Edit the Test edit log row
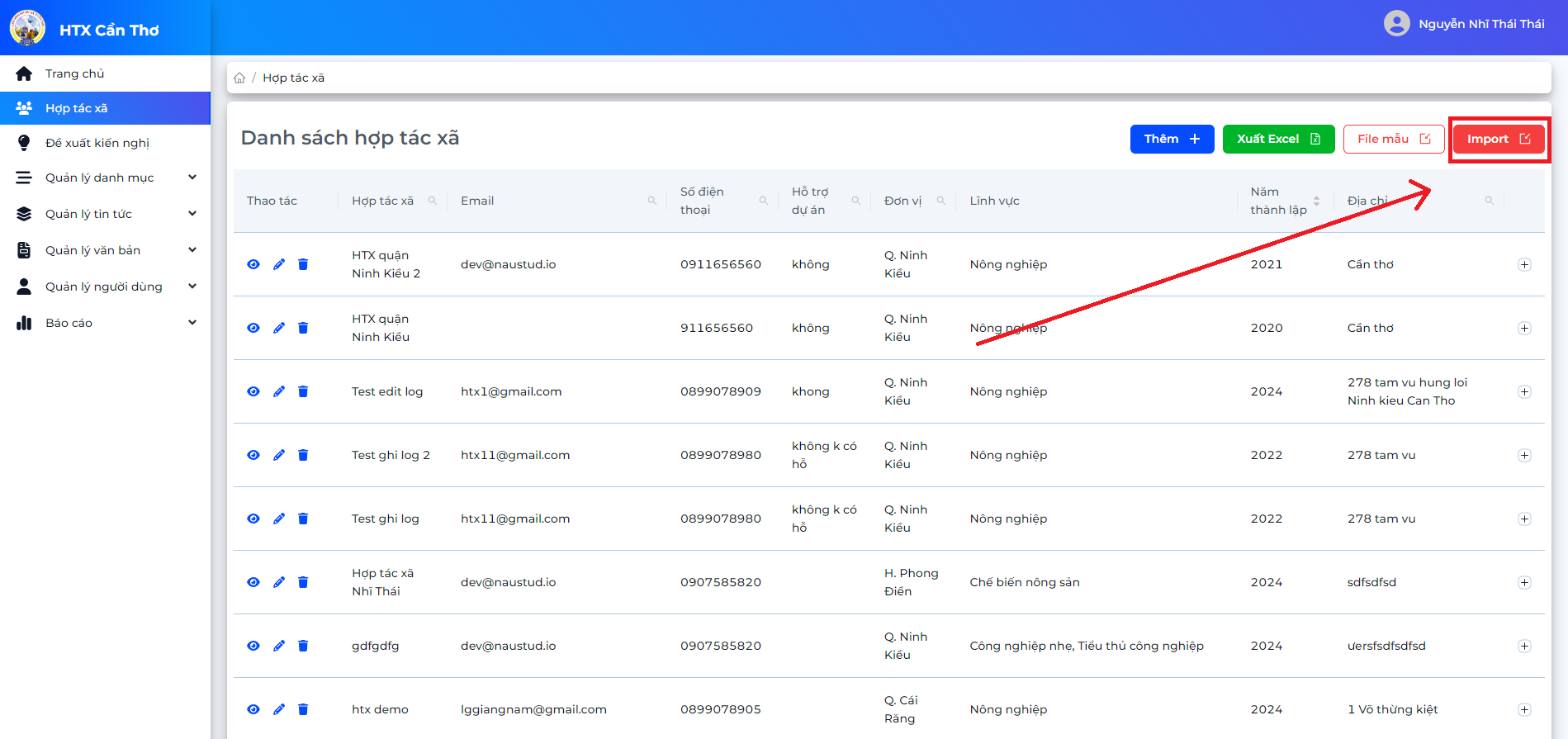Image resolution: width=1568 pixels, height=739 pixels. click(x=279, y=391)
